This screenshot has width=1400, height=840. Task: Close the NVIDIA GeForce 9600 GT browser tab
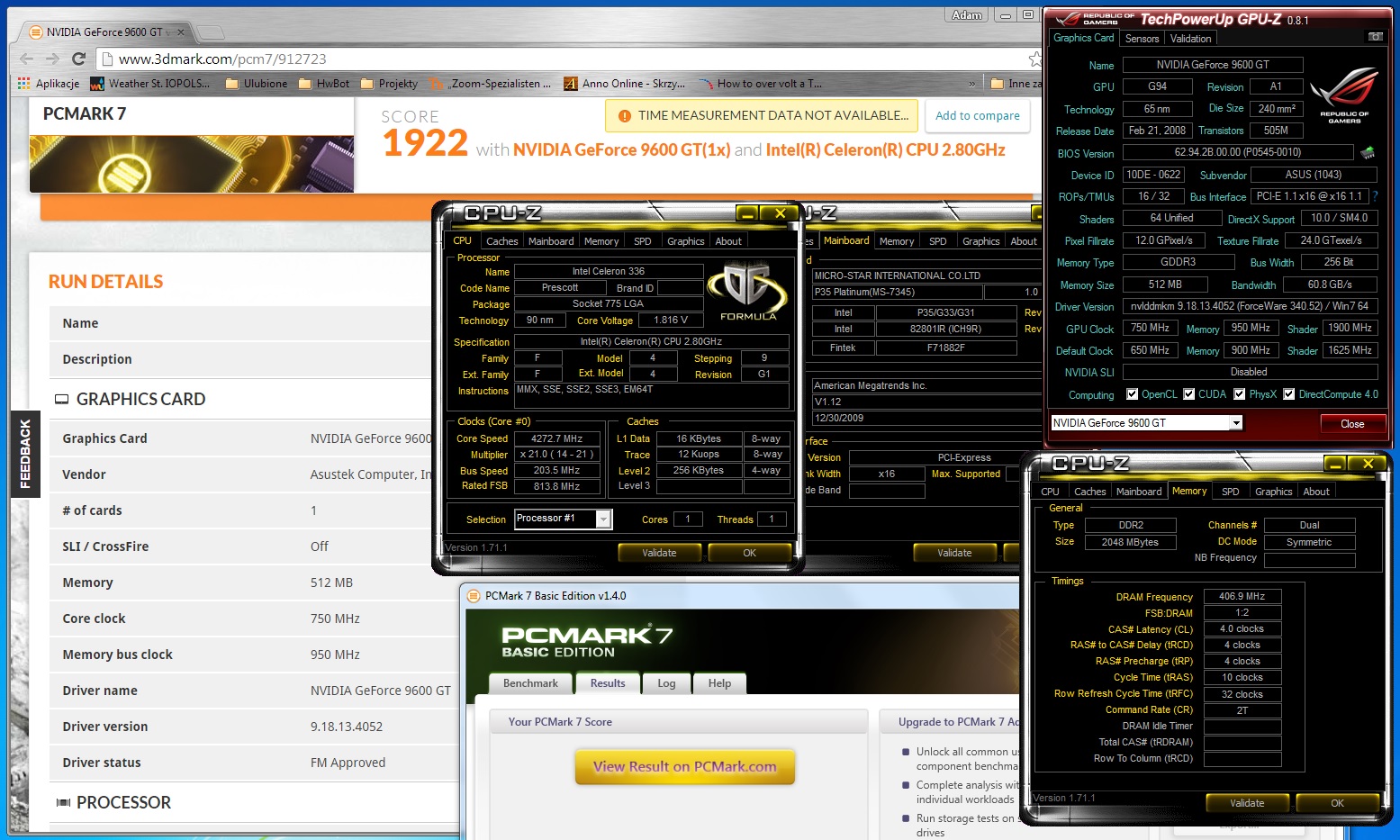click(x=180, y=32)
